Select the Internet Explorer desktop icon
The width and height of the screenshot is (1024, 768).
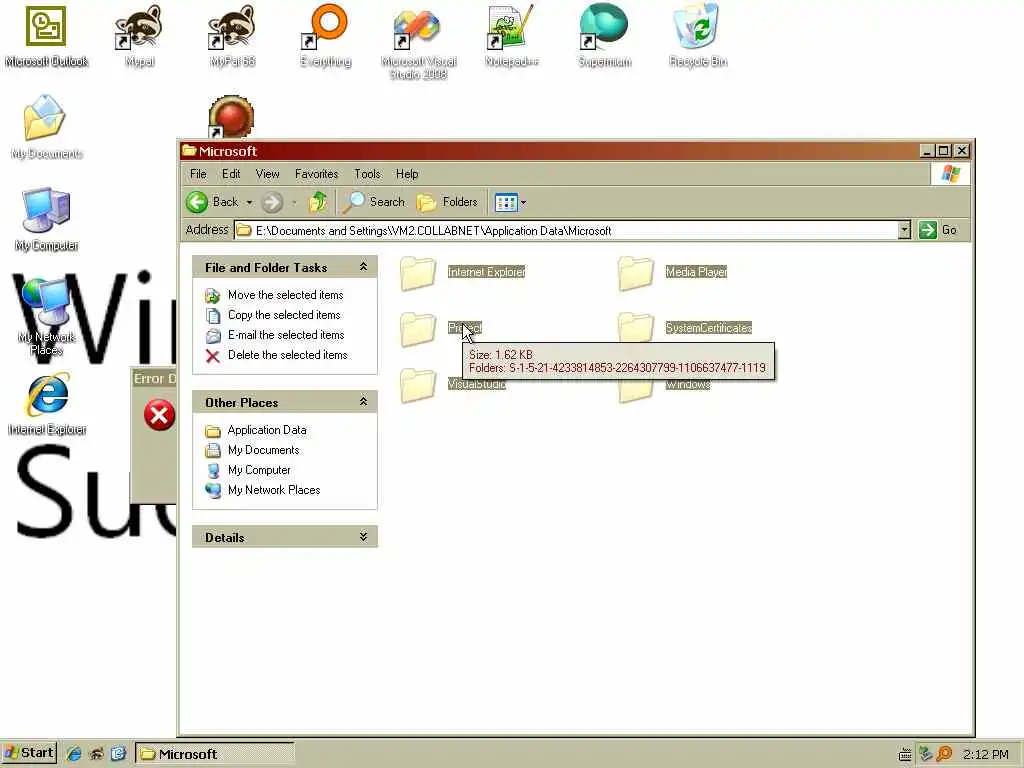(x=47, y=404)
